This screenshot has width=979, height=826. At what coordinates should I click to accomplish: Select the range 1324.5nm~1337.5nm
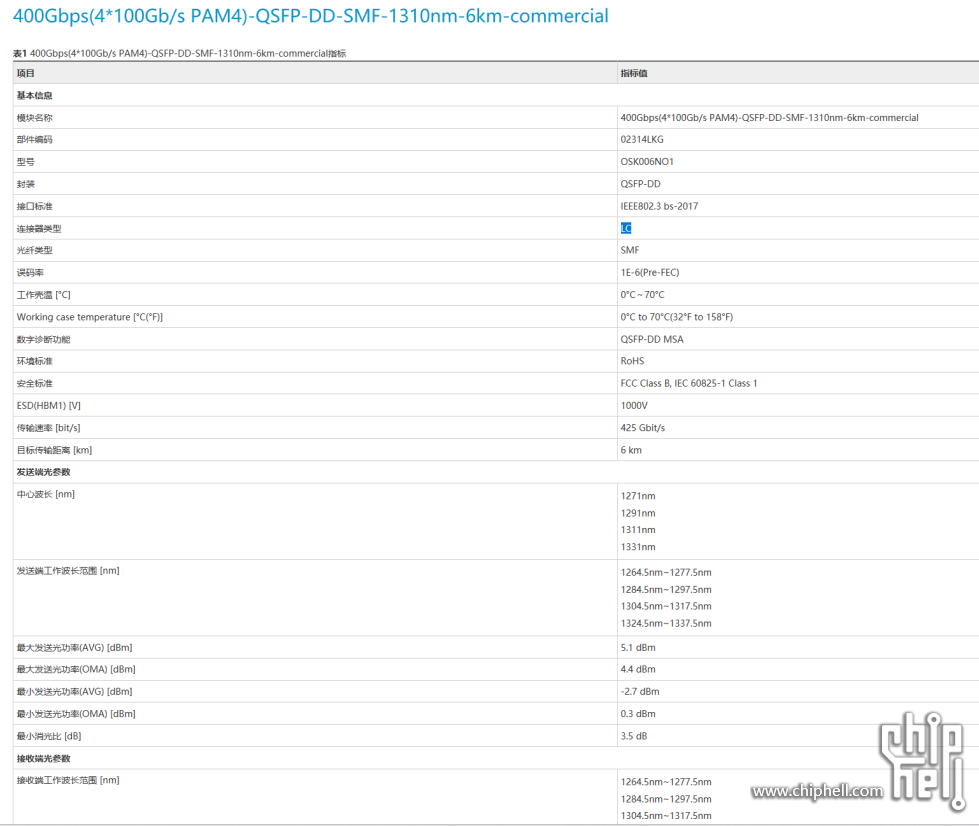click(x=666, y=624)
